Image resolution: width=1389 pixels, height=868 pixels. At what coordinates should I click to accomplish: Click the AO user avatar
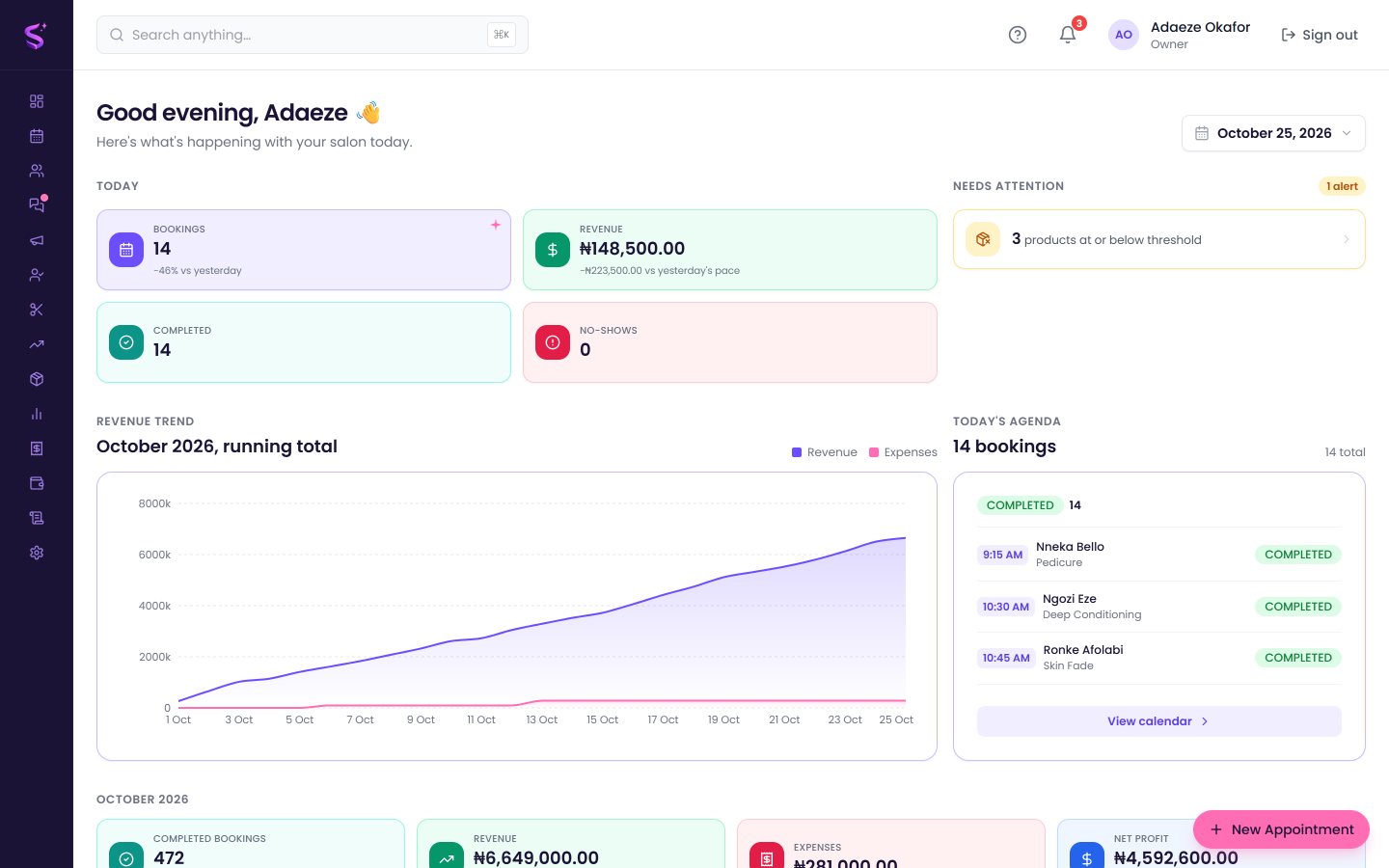click(1124, 35)
